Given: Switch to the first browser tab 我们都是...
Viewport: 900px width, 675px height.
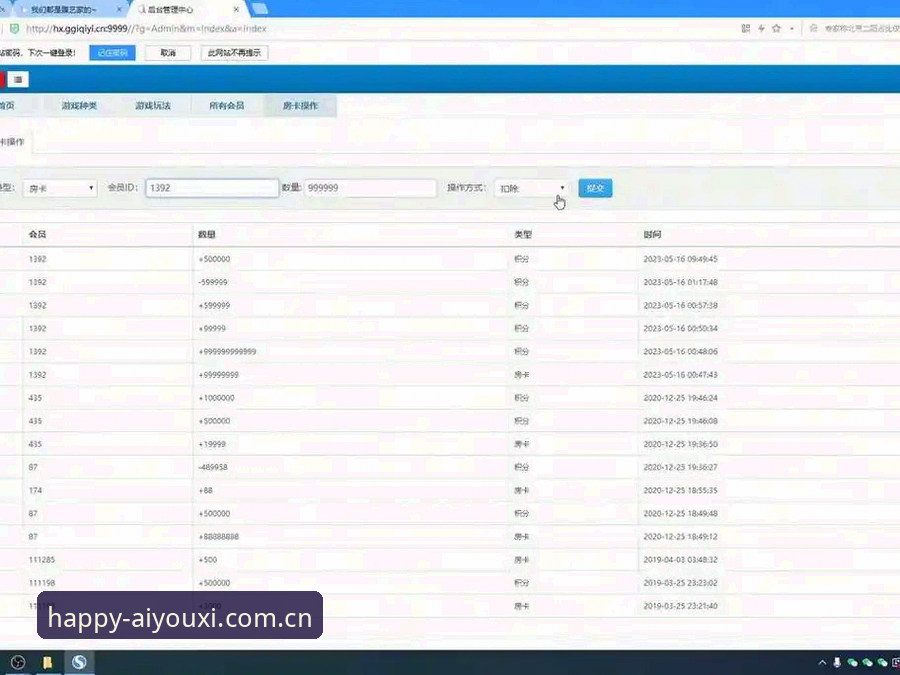Looking at the screenshot, I should point(63,10).
